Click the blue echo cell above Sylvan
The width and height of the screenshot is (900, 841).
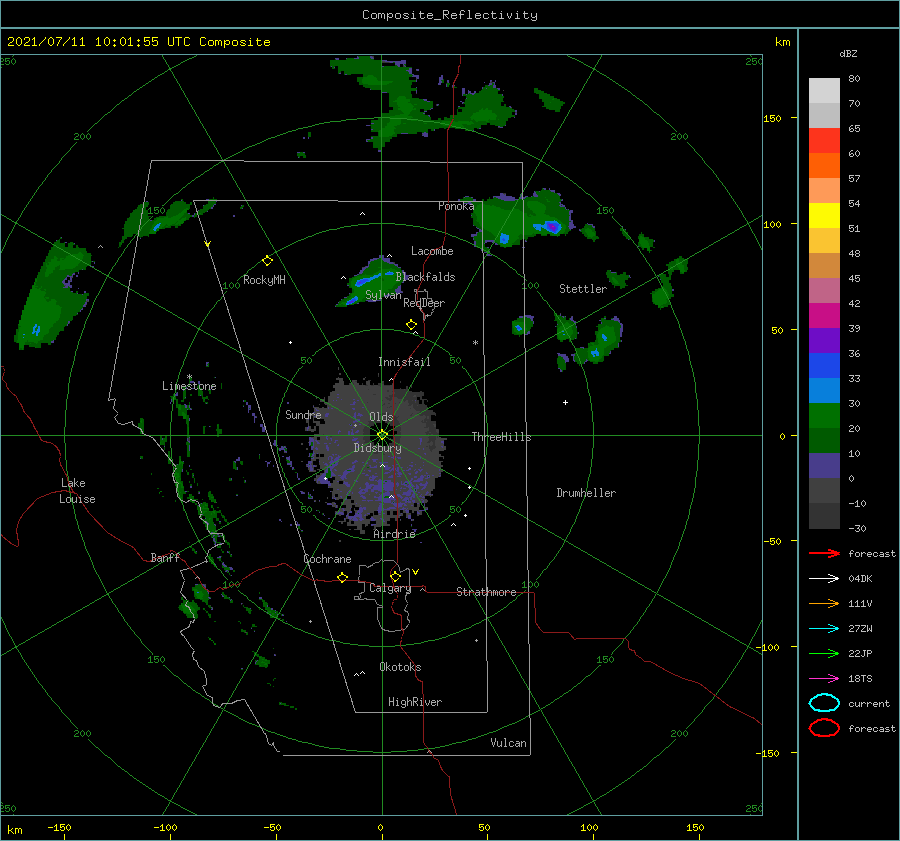(x=370, y=279)
